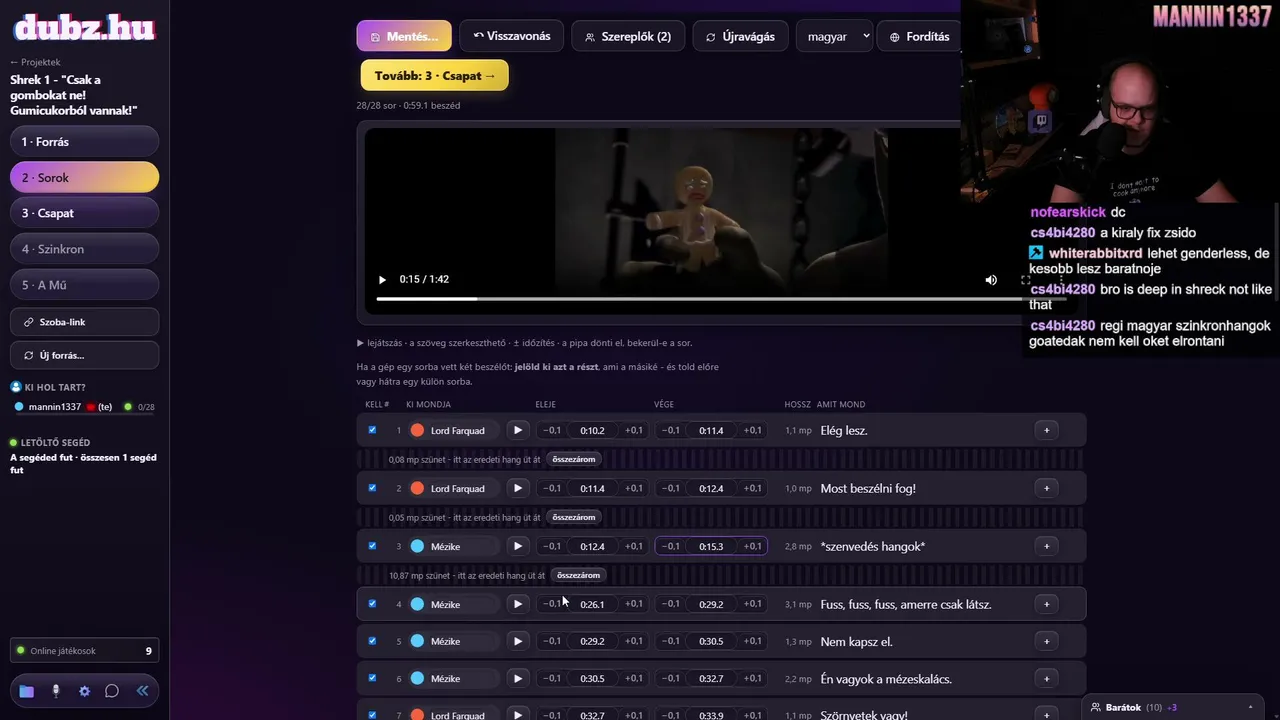Click the "Új forrás..." button
1280x720 pixels.
(84, 355)
